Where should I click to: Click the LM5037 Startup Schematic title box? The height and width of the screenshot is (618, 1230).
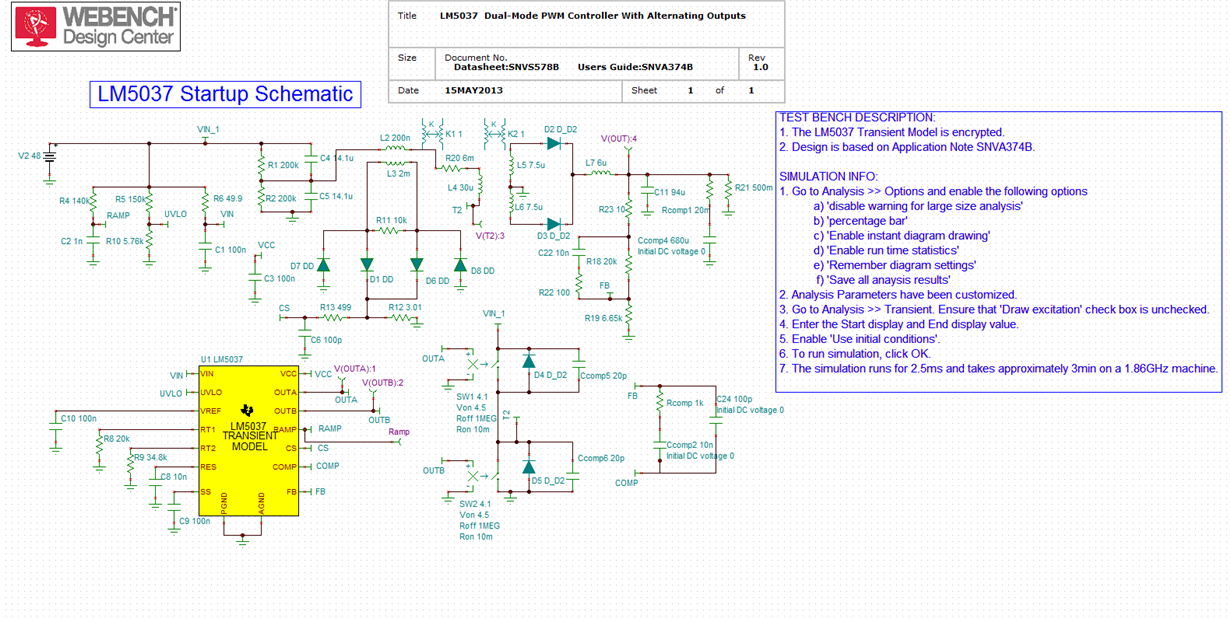click(x=224, y=94)
